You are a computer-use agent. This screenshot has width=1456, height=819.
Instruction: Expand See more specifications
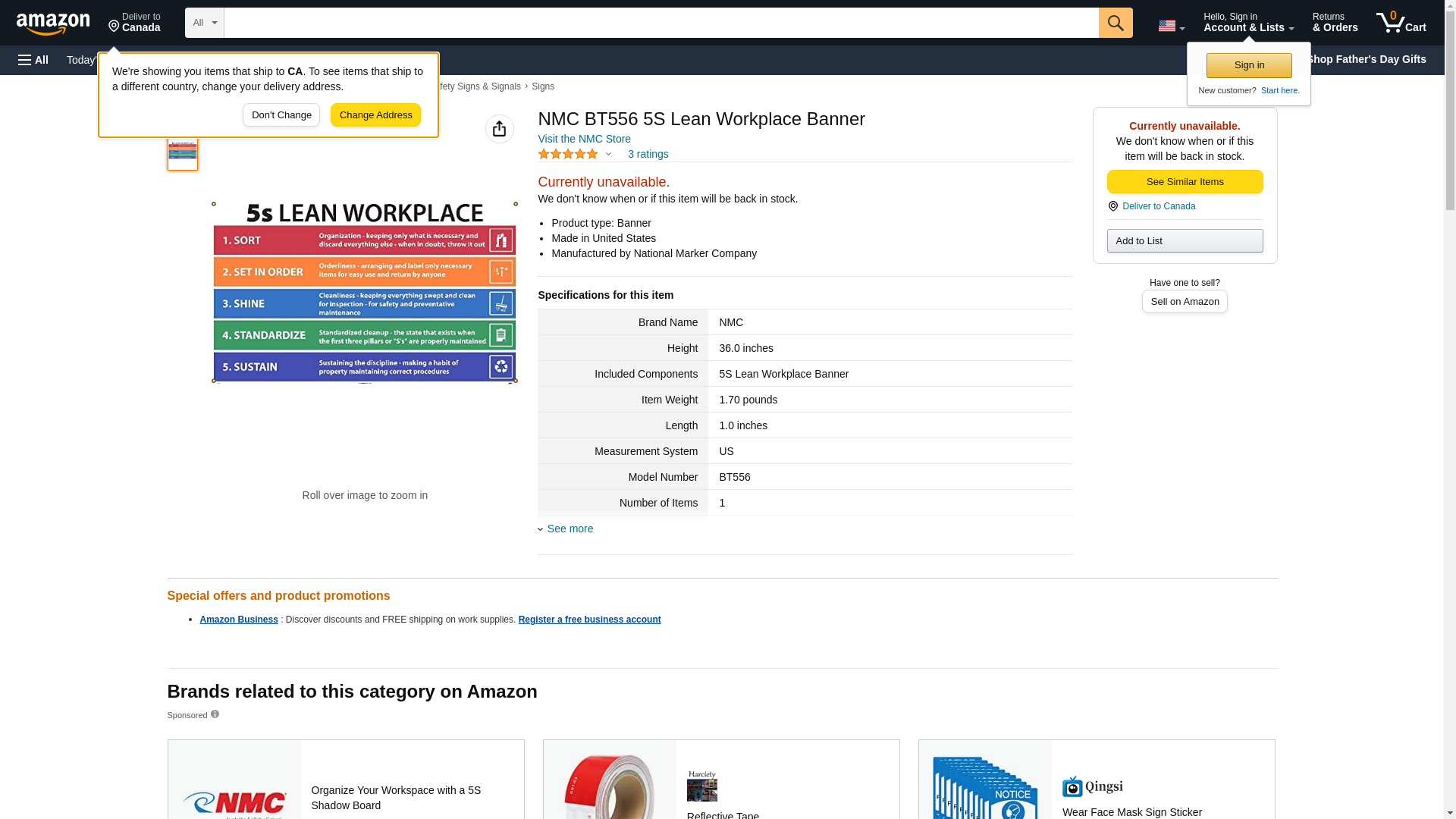(570, 529)
